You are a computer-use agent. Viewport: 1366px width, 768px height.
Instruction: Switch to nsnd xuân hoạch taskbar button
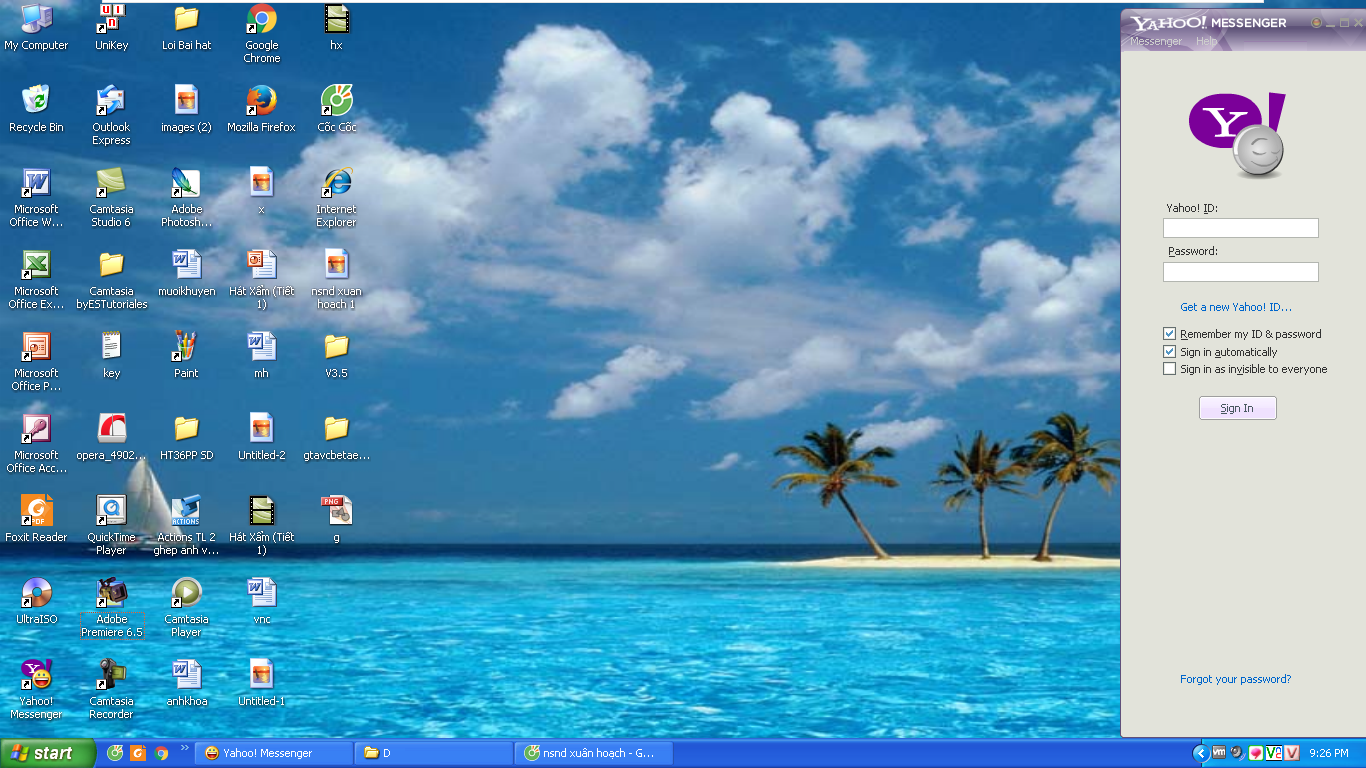coord(594,753)
